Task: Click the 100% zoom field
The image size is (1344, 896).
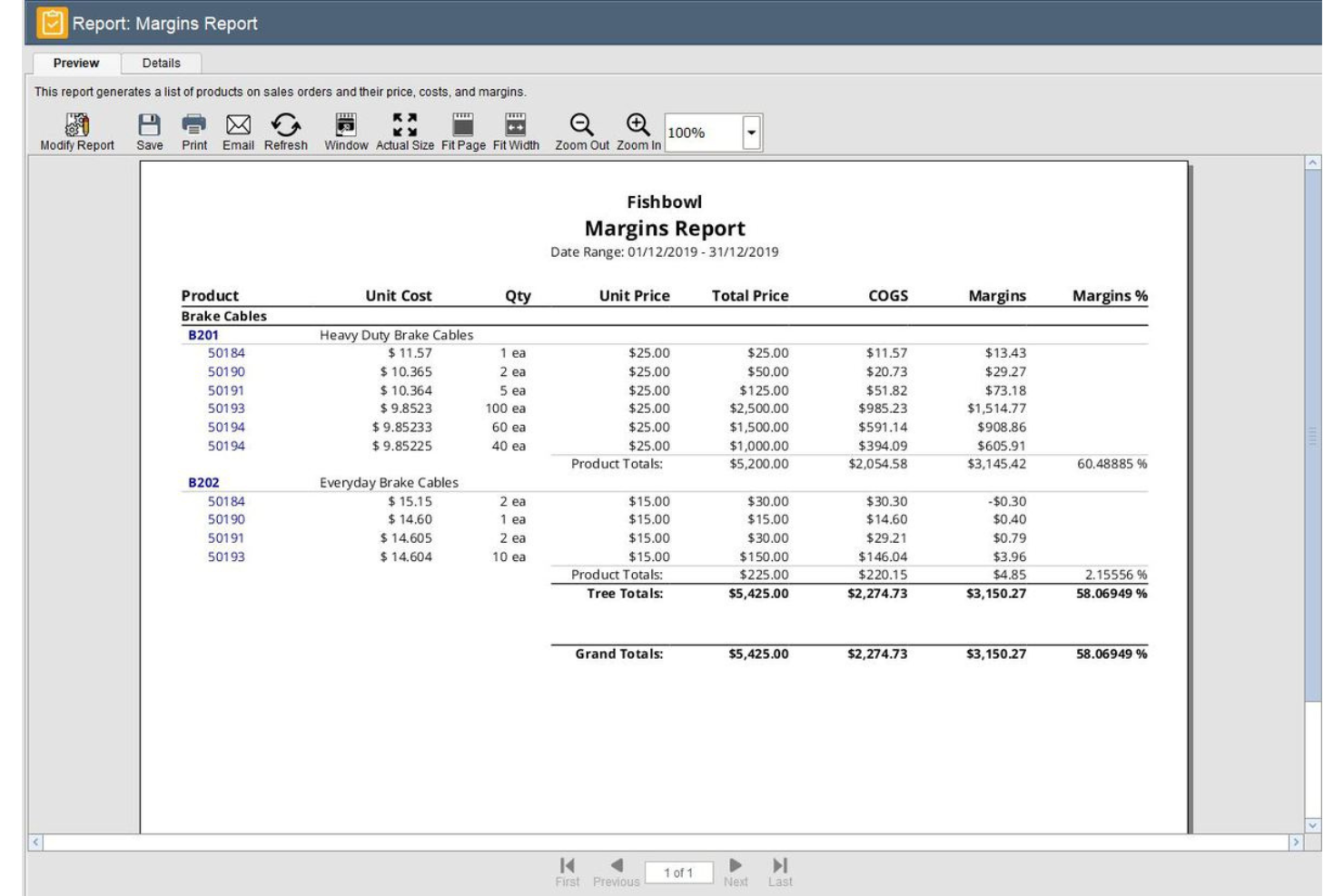Action: 704,133
